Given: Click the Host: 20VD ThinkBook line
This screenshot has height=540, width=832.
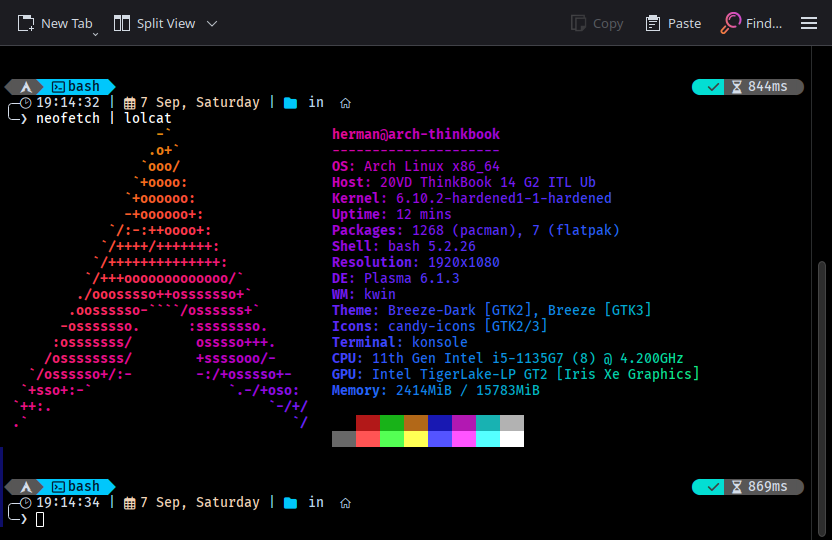Looking at the screenshot, I should (464, 182).
